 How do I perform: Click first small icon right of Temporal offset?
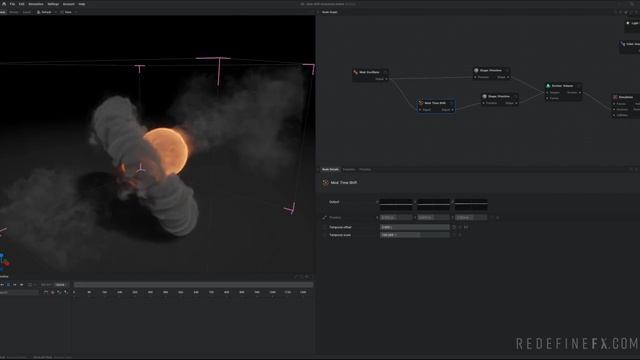point(454,227)
